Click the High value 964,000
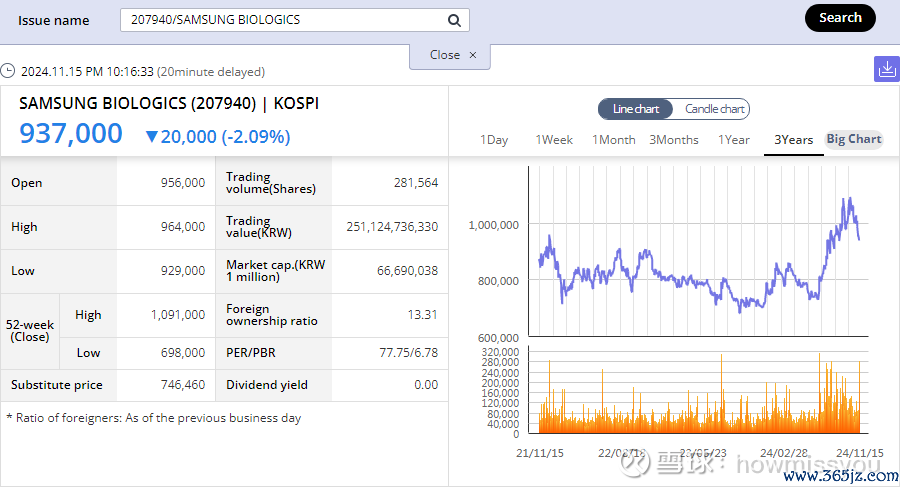This screenshot has width=906, height=491. pos(183,227)
